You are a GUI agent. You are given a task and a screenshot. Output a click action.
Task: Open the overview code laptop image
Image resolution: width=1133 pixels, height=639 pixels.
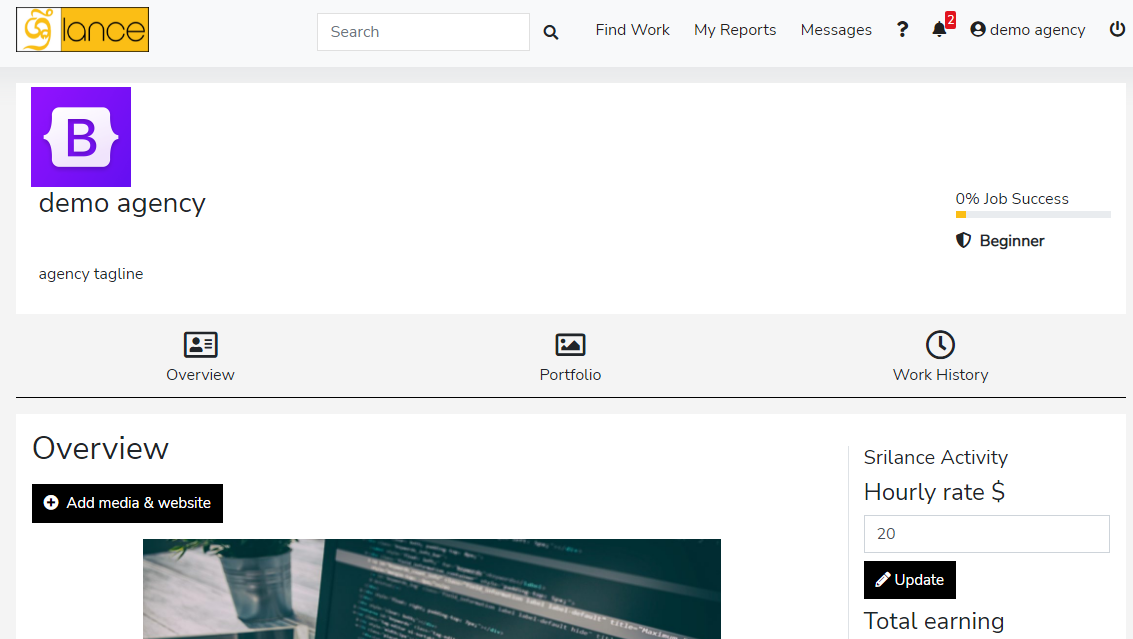pyautogui.click(x=431, y=589)
